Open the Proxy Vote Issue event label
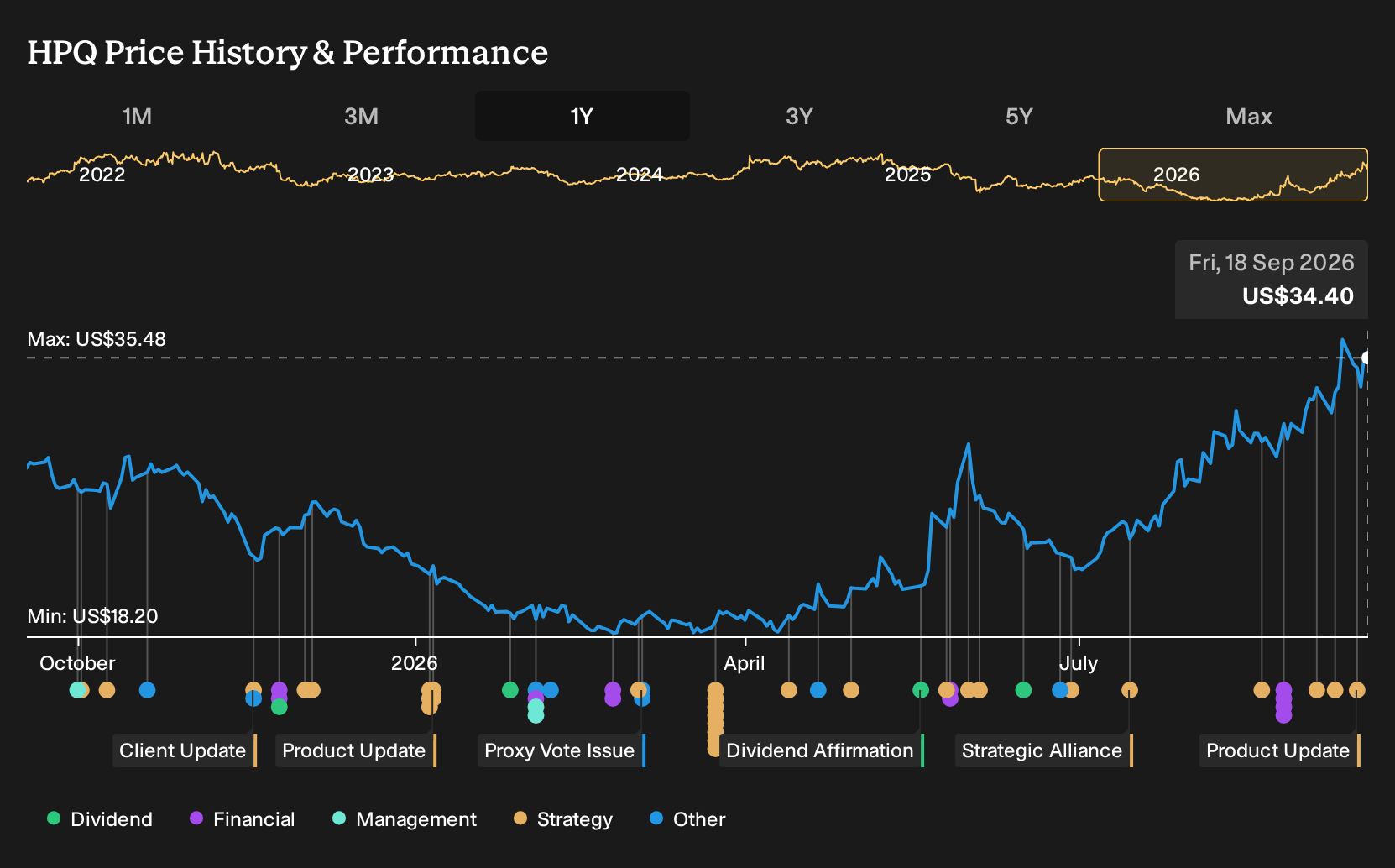This screenshot has height=868, width=1395. pyautogui.click(x=562, y=750)
